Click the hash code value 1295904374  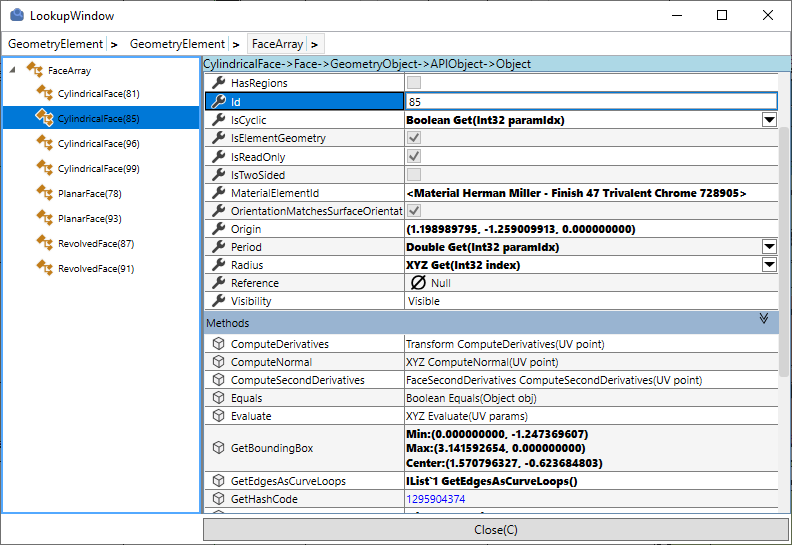click(435, 499)
